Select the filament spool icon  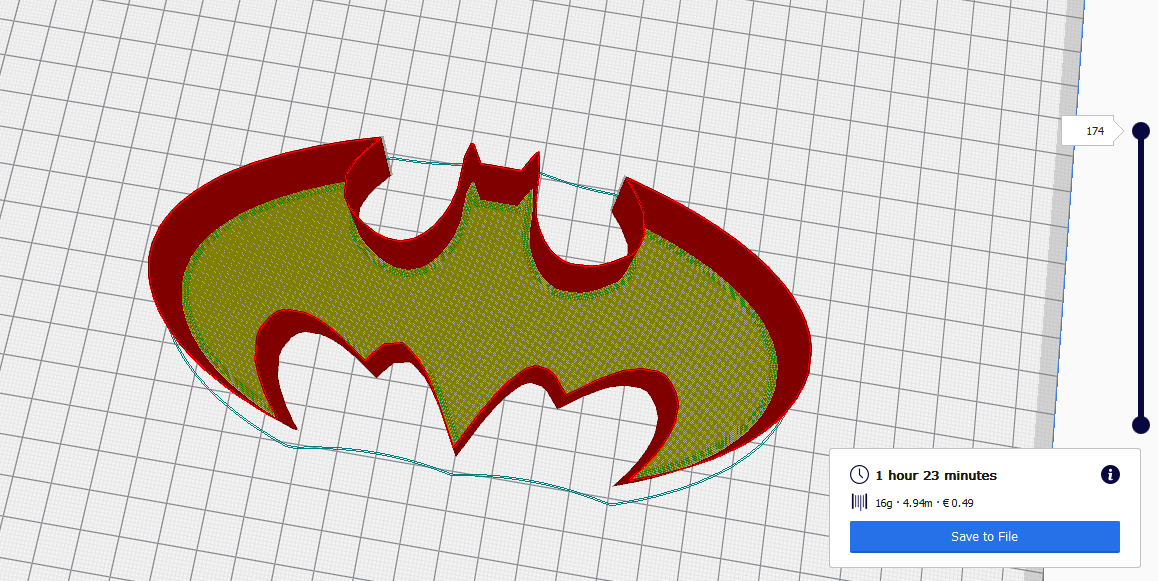point(858,503)
